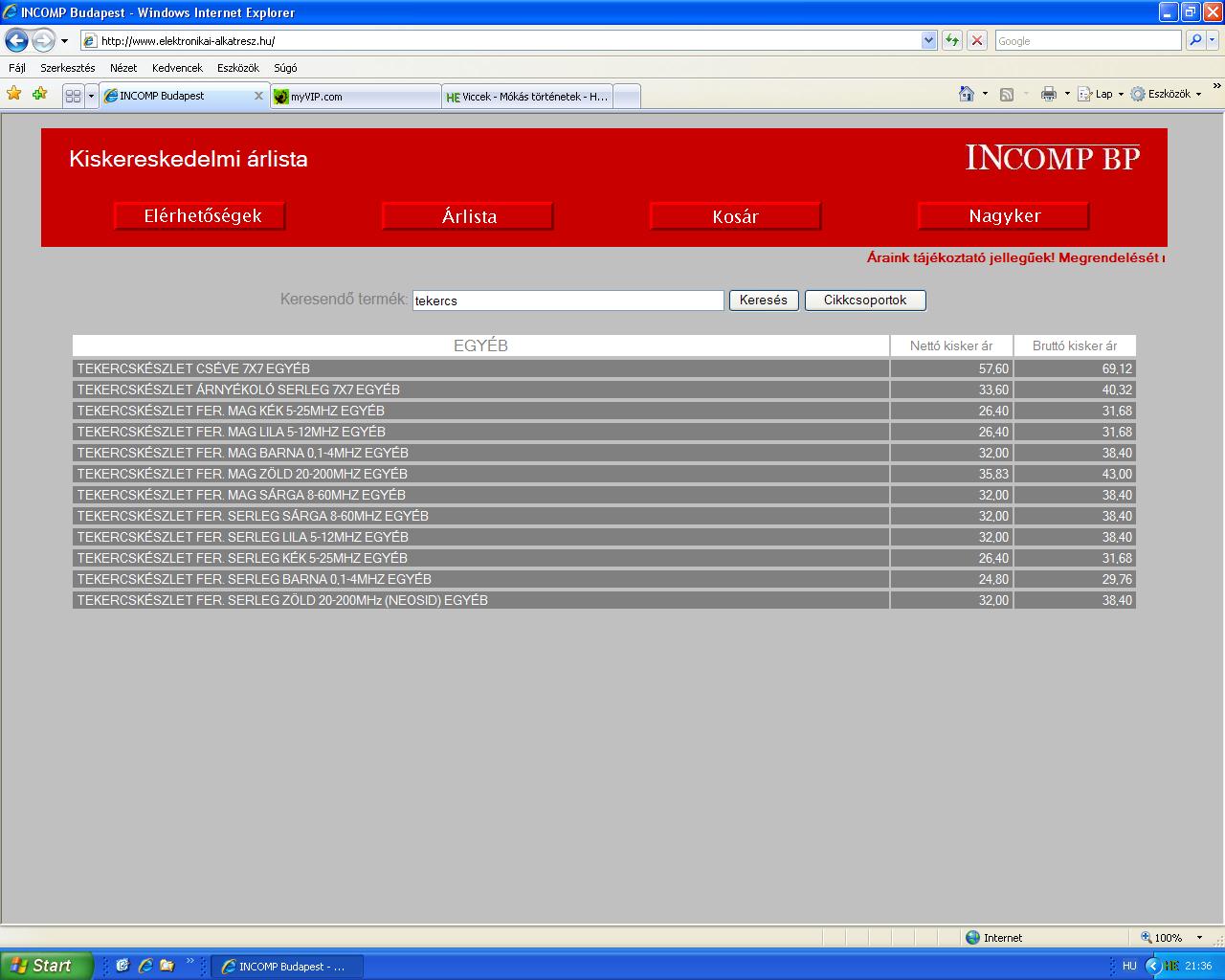Select row FER. MAG KÉK 5-25MHZ
The image size is (1225, 980).
coord(480,411)
